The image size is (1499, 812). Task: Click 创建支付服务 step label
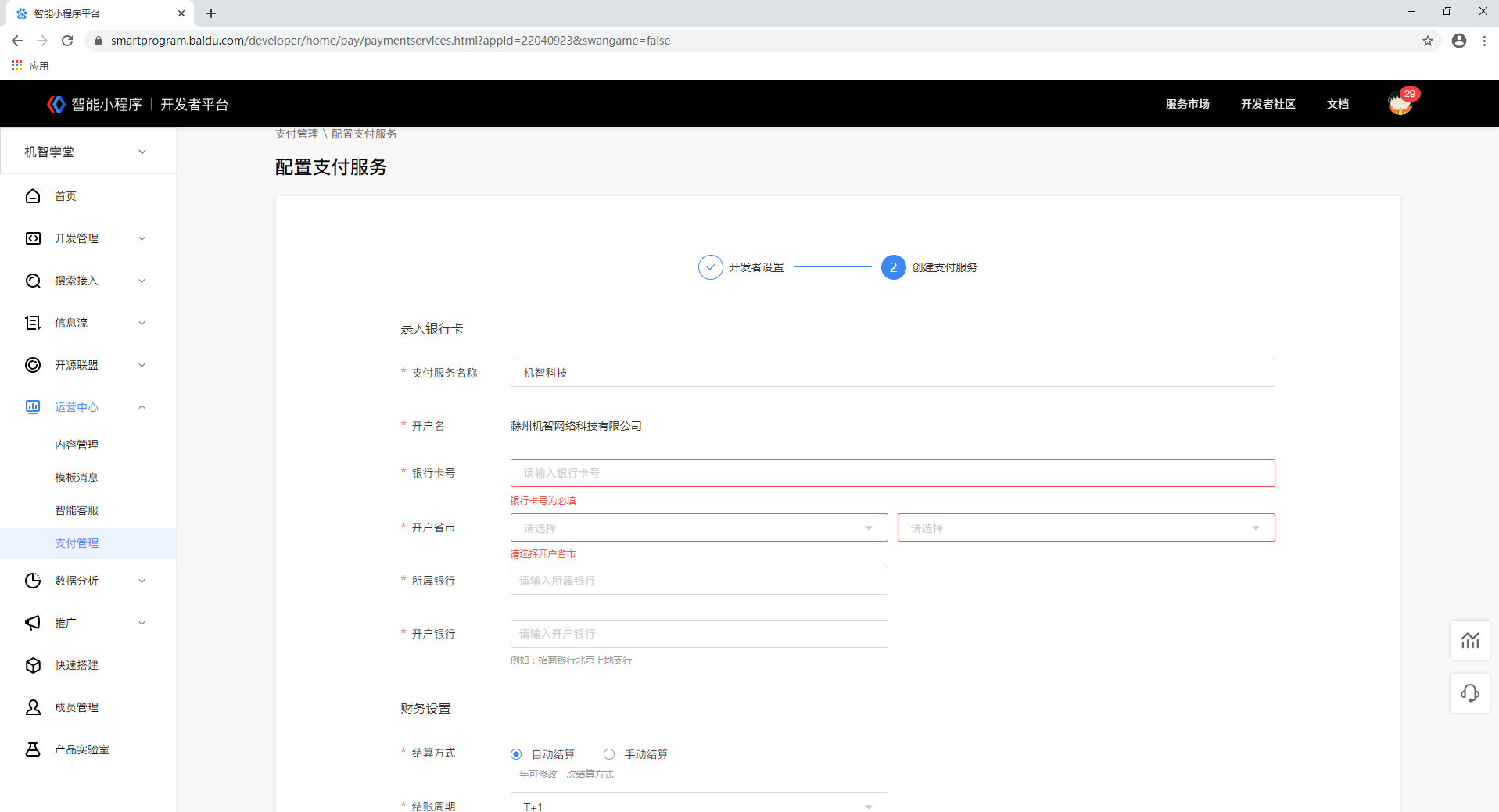point(945,267)
